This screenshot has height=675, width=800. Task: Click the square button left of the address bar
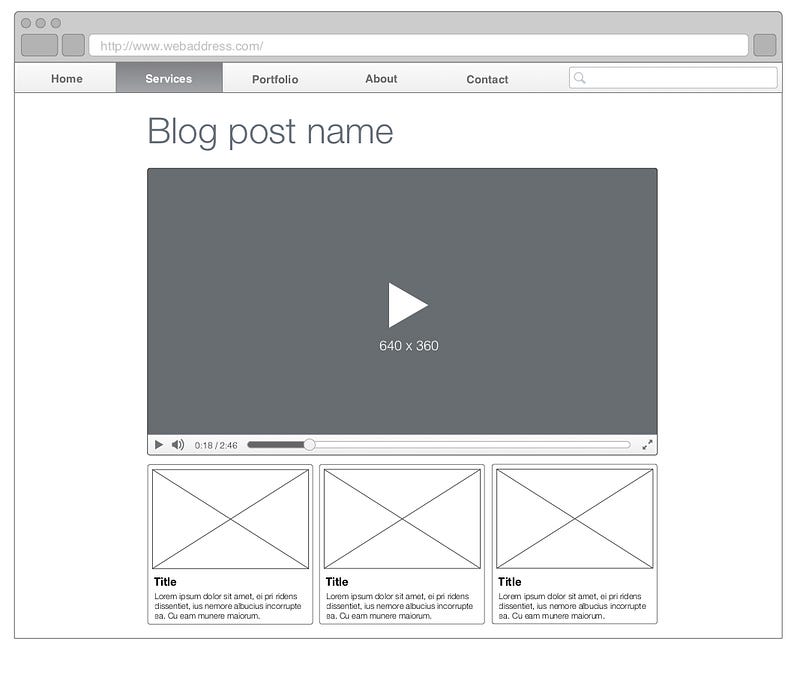tap(73, 45)
